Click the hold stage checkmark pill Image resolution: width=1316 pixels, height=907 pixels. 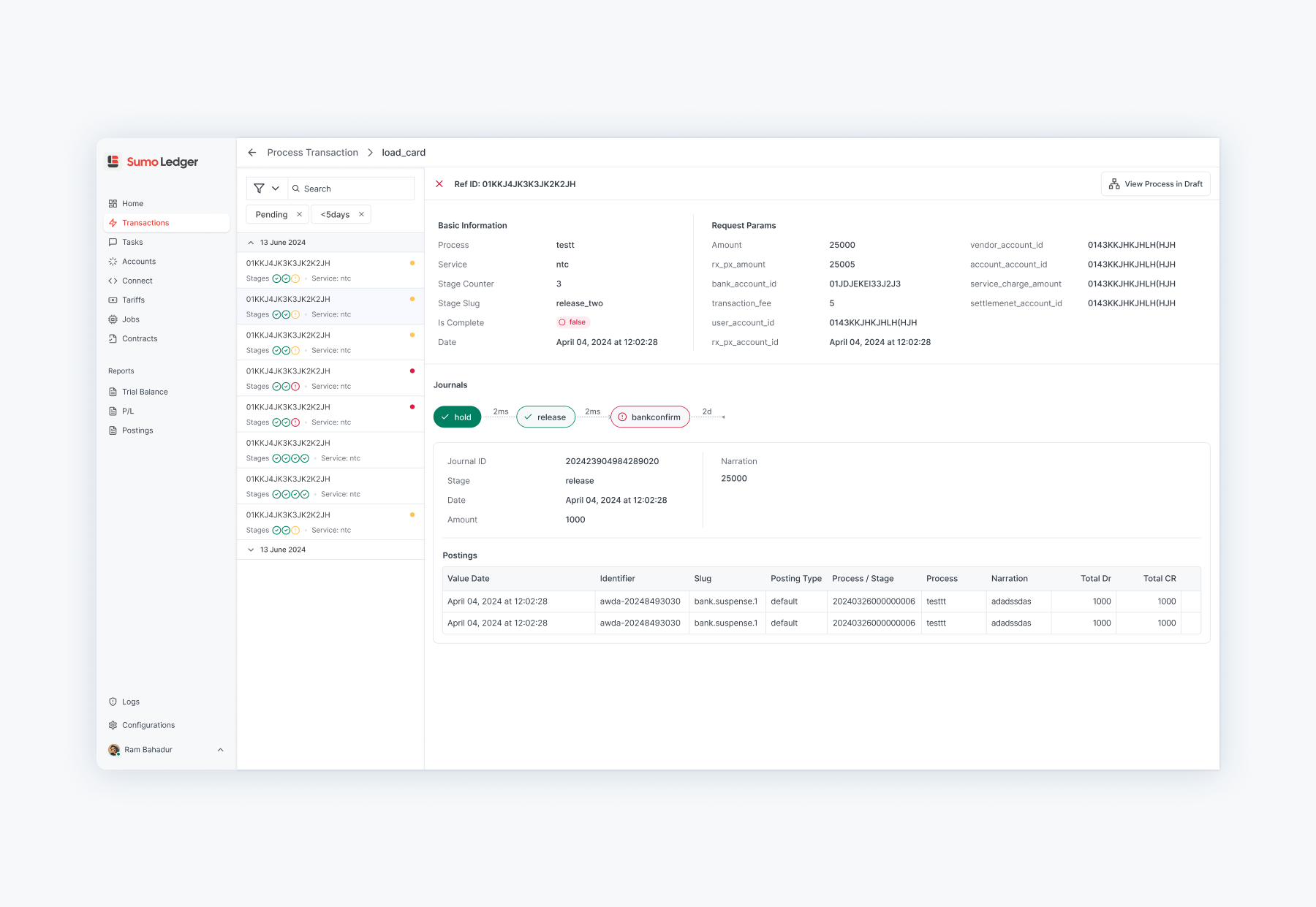pos(457,417)
